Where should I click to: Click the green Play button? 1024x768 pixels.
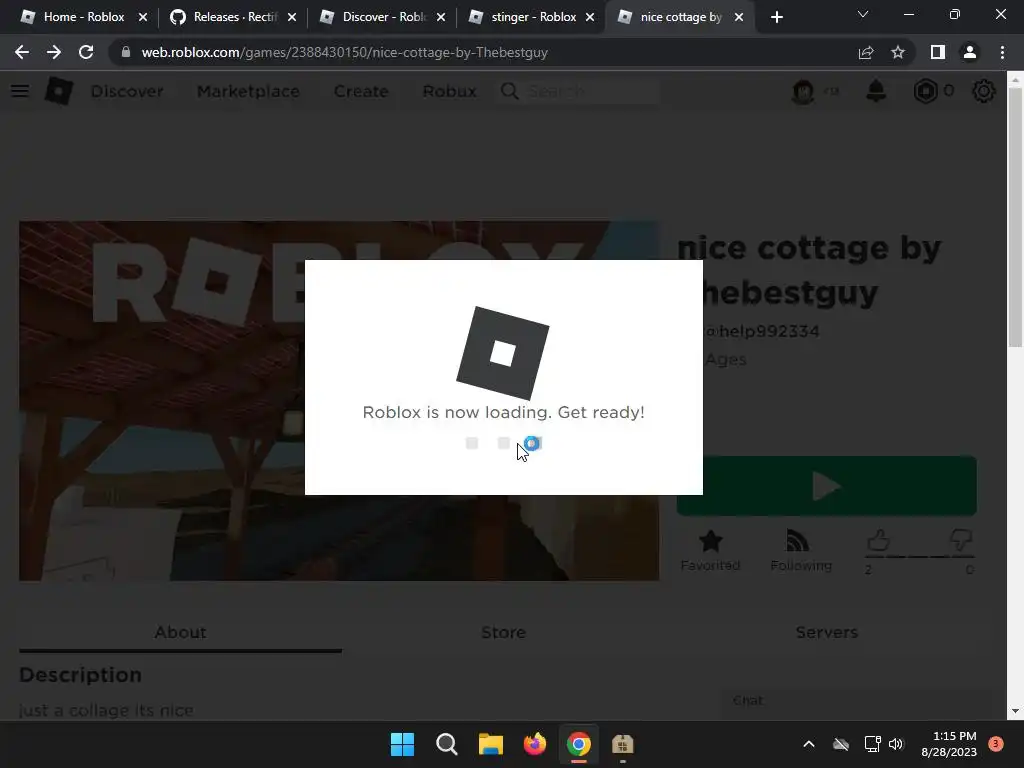(826, 486)
